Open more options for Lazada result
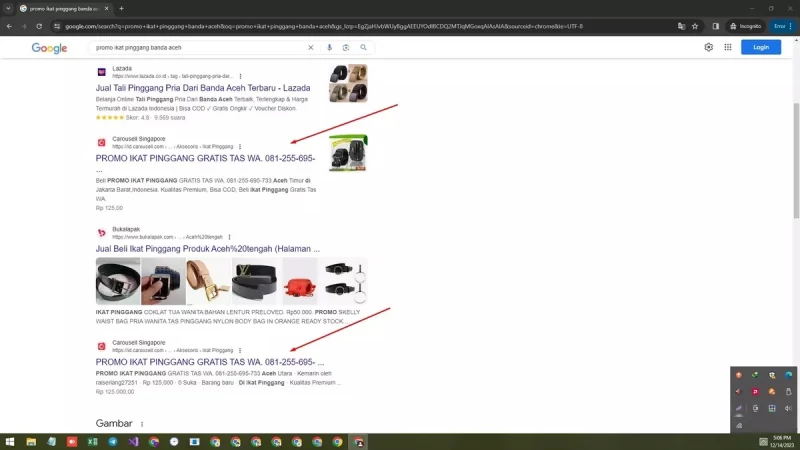800x450 pixels. point(240,76)
